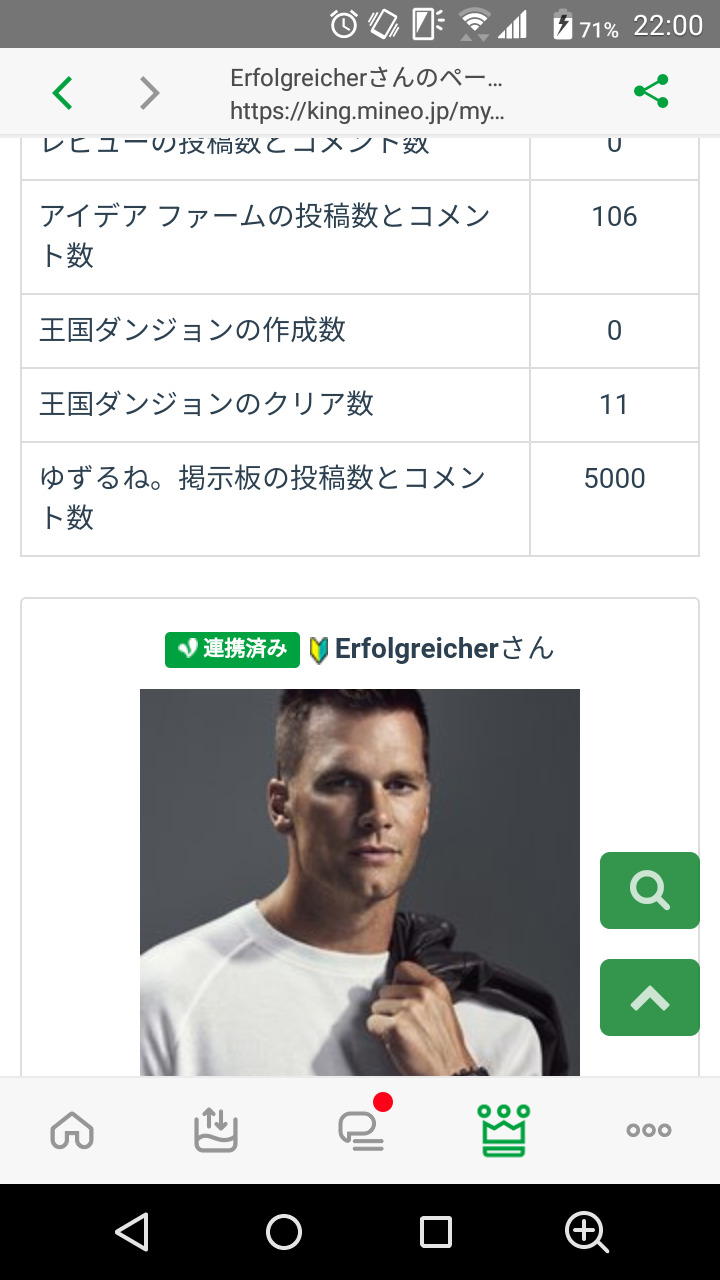The image size is (720, 1280).
Task: Open the data gift tray icon
Action: pyautogui.click(x=215, y=1131)
